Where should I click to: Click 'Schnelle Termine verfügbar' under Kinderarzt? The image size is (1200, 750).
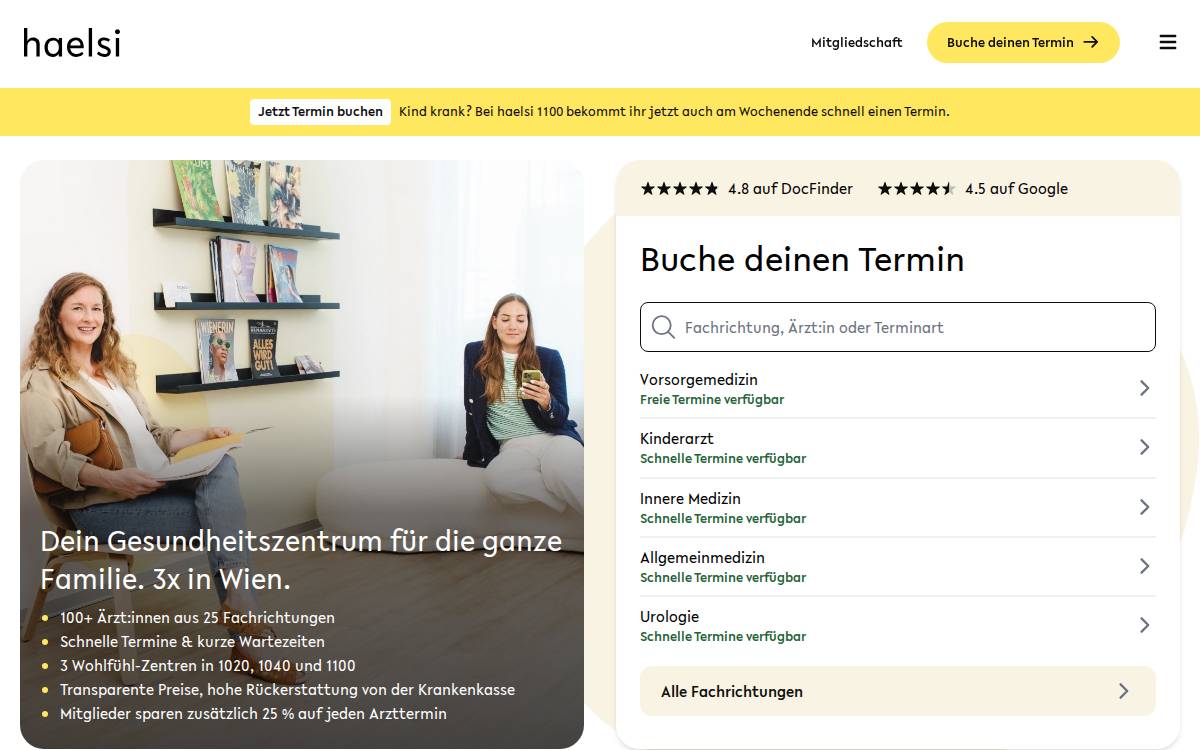pyautogui.click(x=723, y=458)
